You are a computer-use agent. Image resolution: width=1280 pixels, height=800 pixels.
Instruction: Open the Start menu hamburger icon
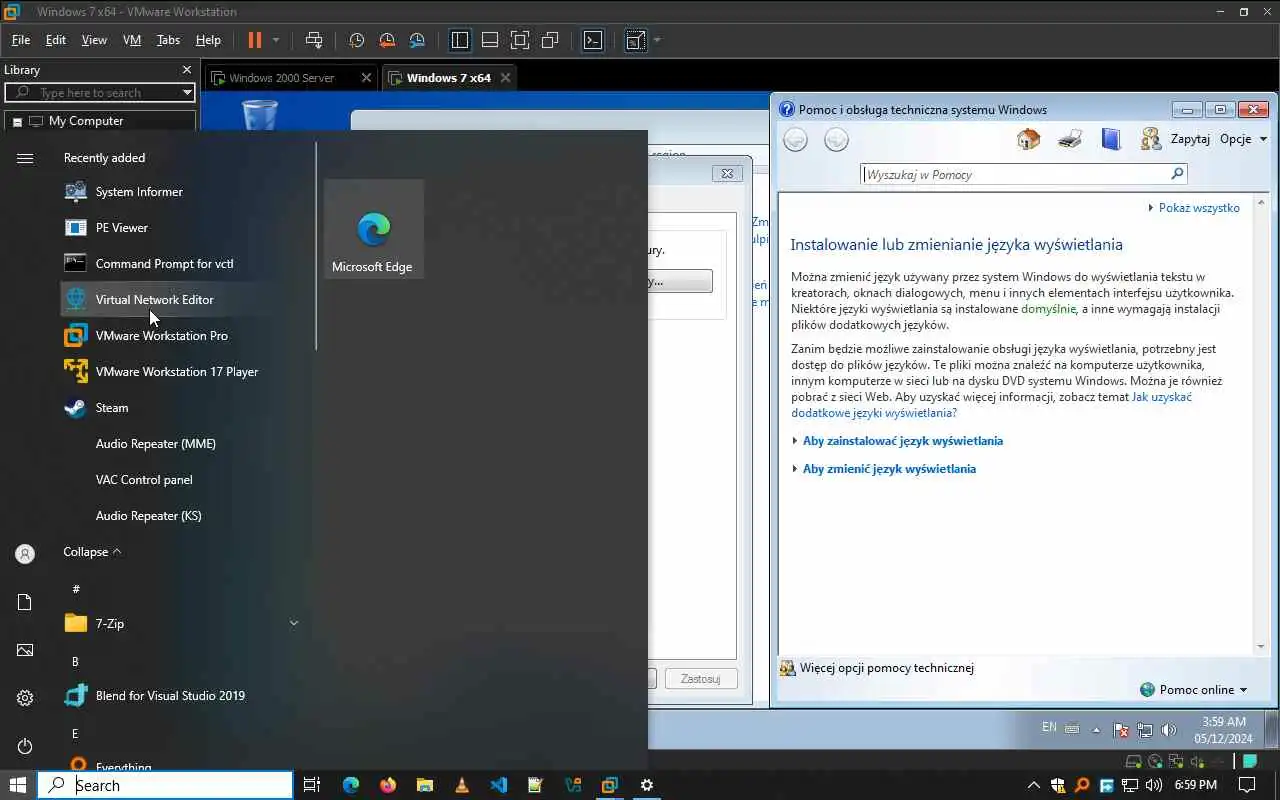25,158
